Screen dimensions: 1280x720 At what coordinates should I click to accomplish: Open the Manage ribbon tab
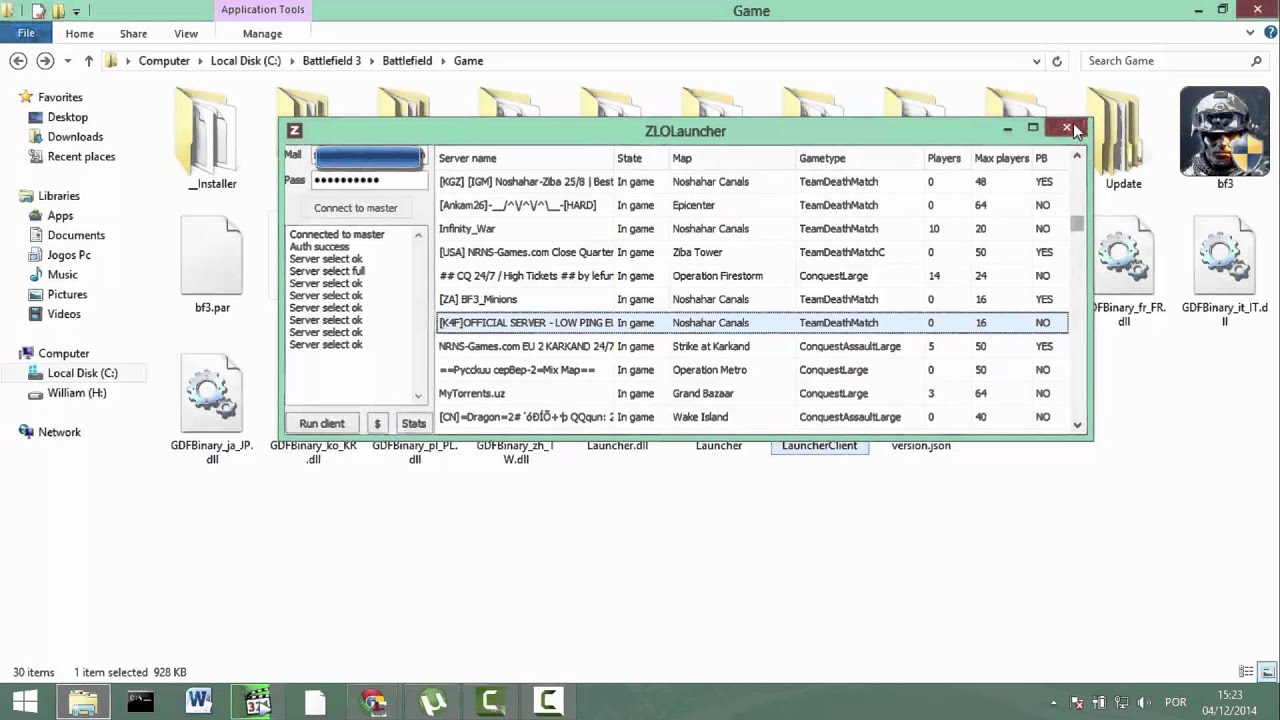coord(262,34)
